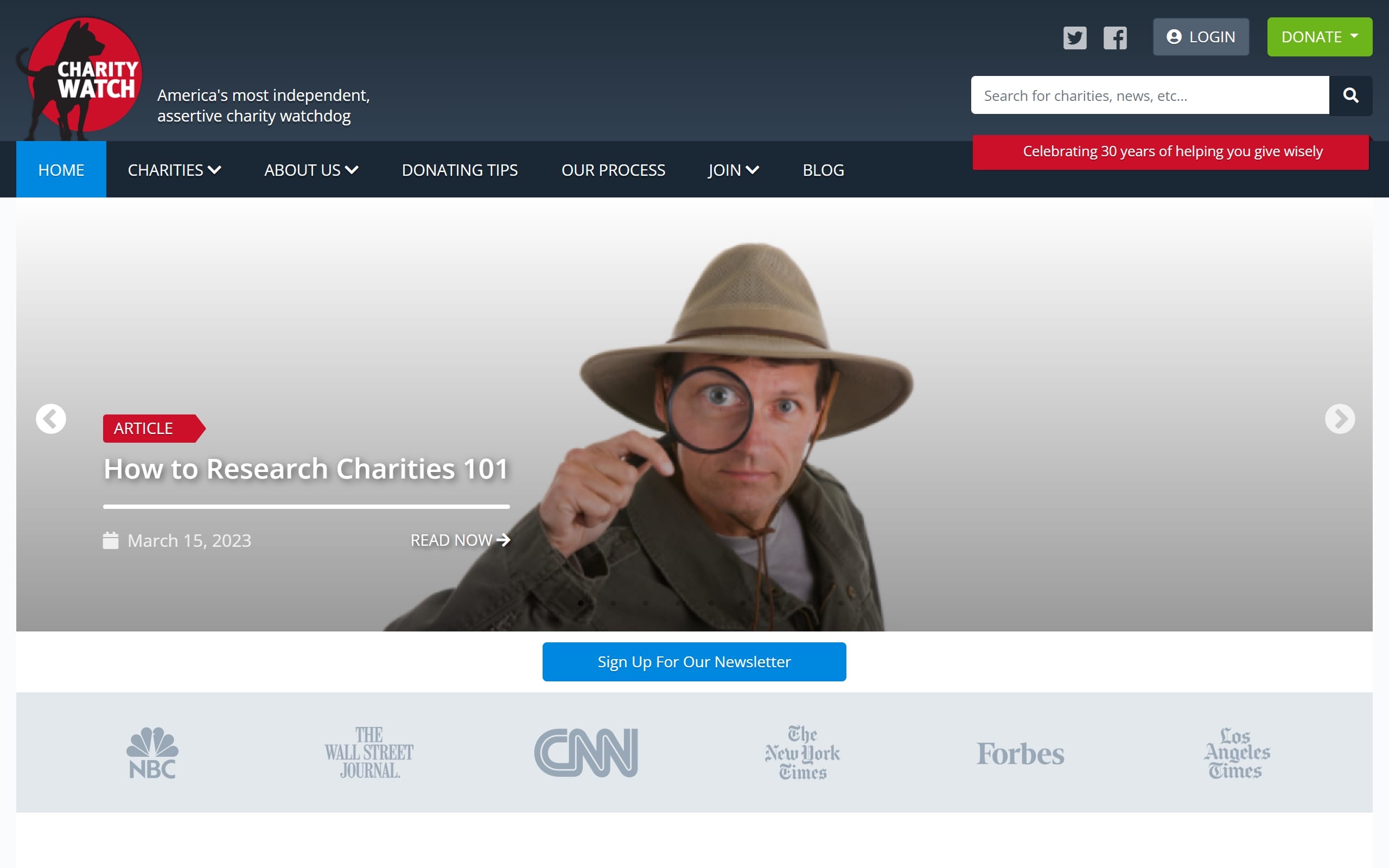Go to the previous carousel slide
This screenshot has height=868, width=1389.
click(51, 418)
